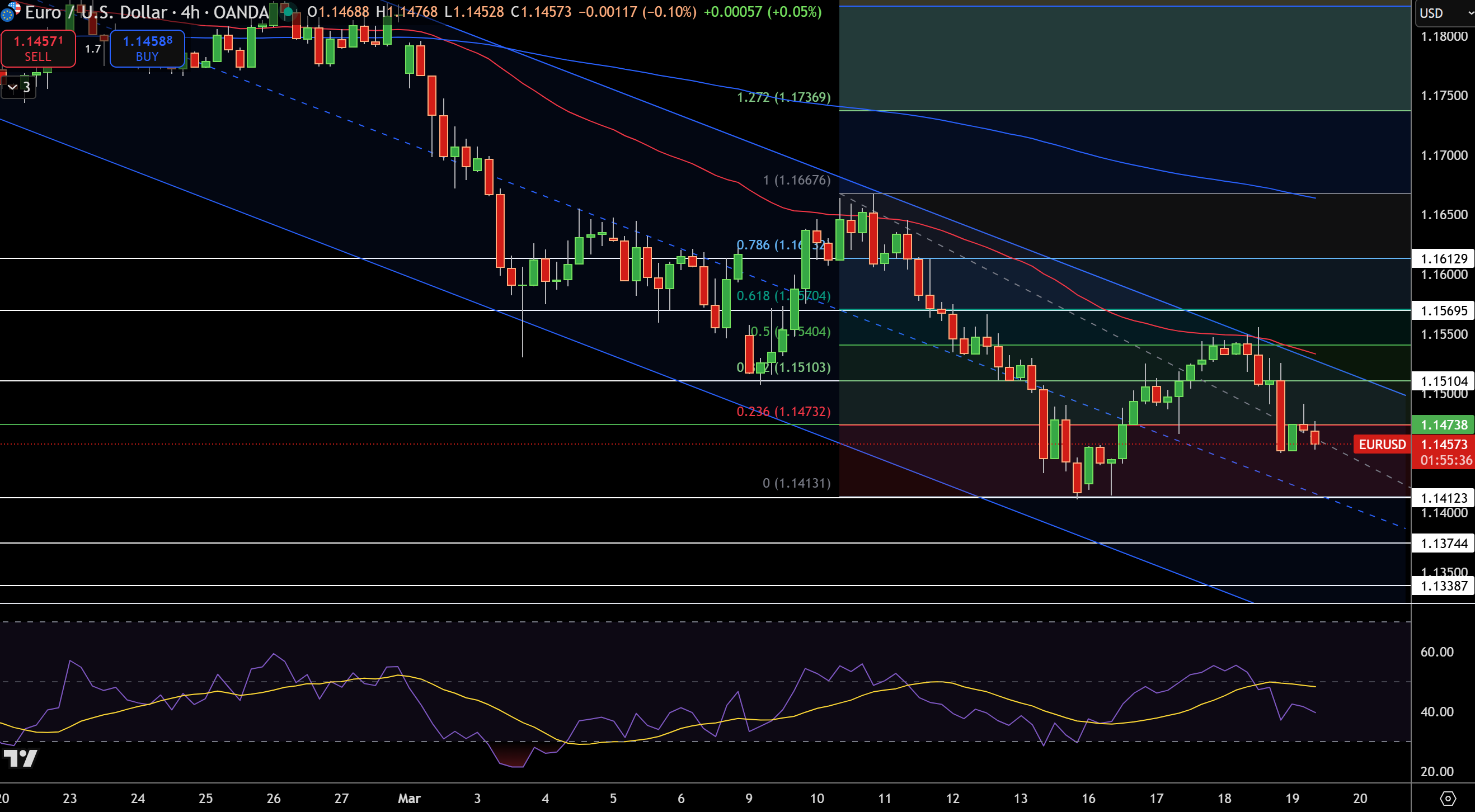Image resolution: width=1475 pixels, height=812 pixels.
Task: Click the red 1.14573 current price tag
Action: pyautogui.click(x=1444, y=445)
